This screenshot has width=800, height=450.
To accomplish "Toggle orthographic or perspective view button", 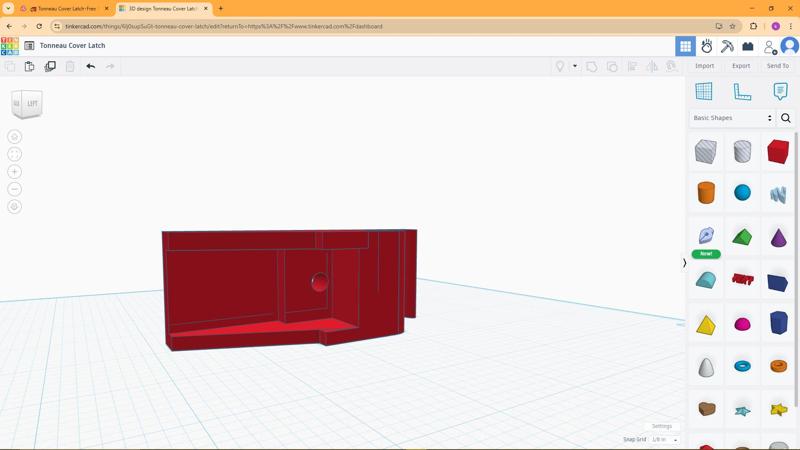I will tap(14, 207).
